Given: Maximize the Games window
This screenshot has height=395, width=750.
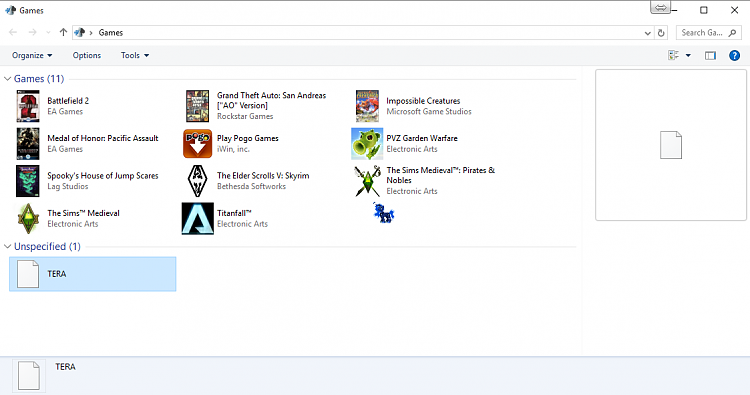Looking at the screenshot, I should (704, 10).
